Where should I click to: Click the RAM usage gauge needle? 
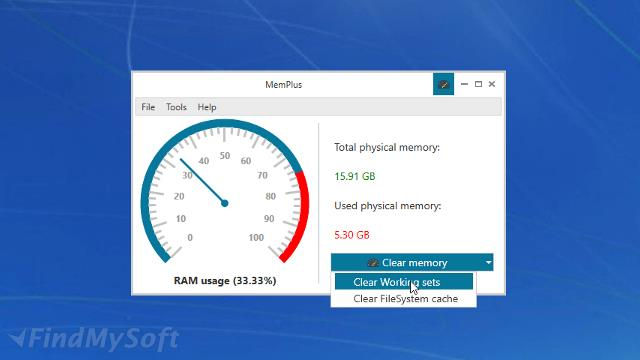[203, 182]
